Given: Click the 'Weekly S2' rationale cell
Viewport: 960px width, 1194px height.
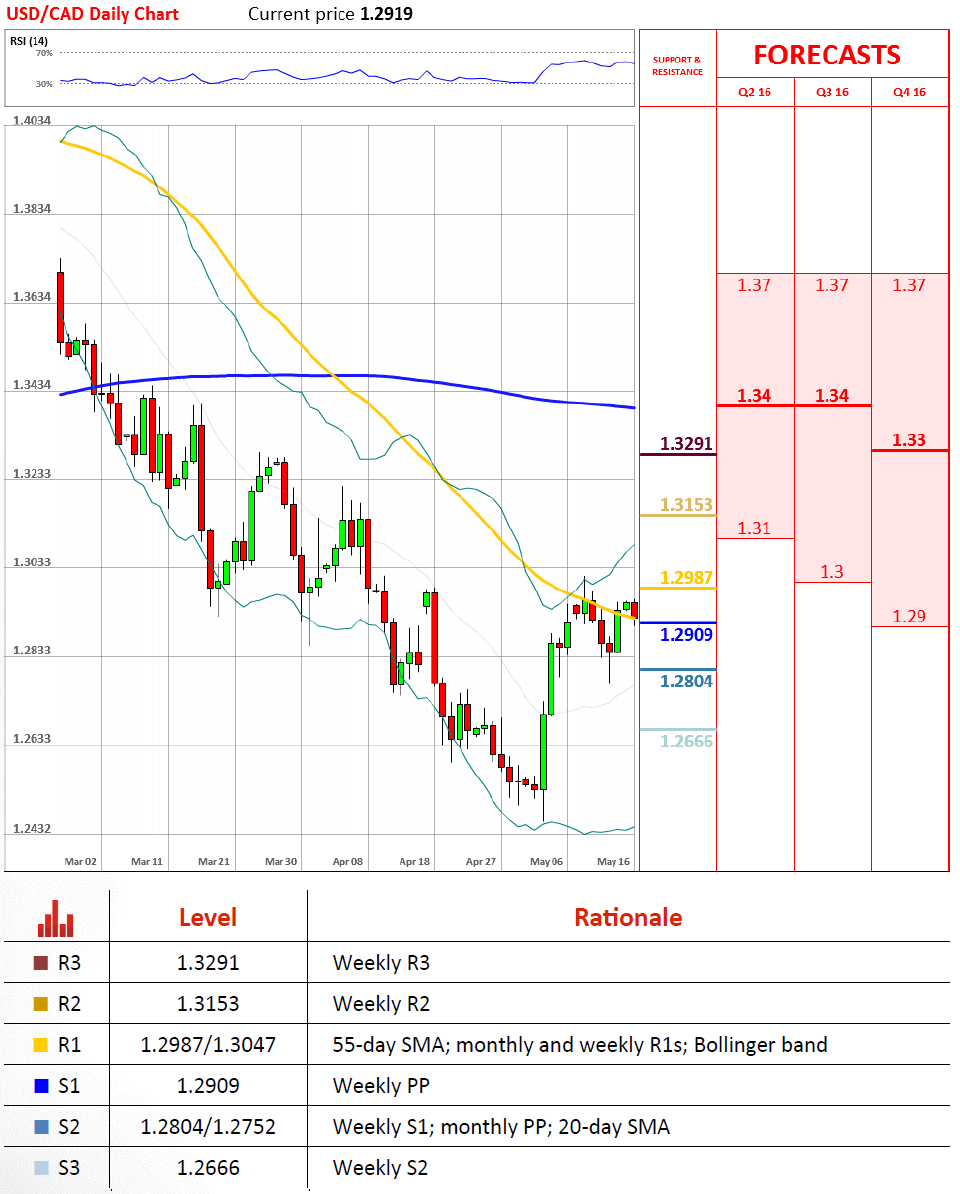Looking at the screenshot, I should (x=380, y=1168).
